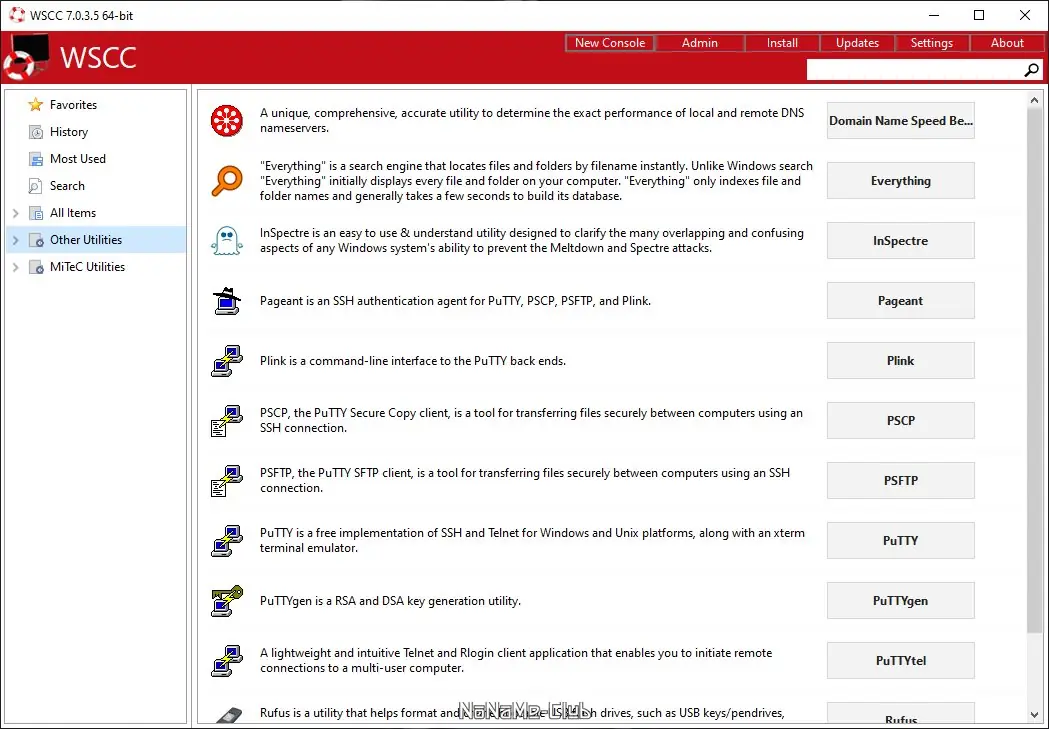Click the Most Used sidebar icon
This screenshot has width=1049, height=729.
tap(35, 159)
